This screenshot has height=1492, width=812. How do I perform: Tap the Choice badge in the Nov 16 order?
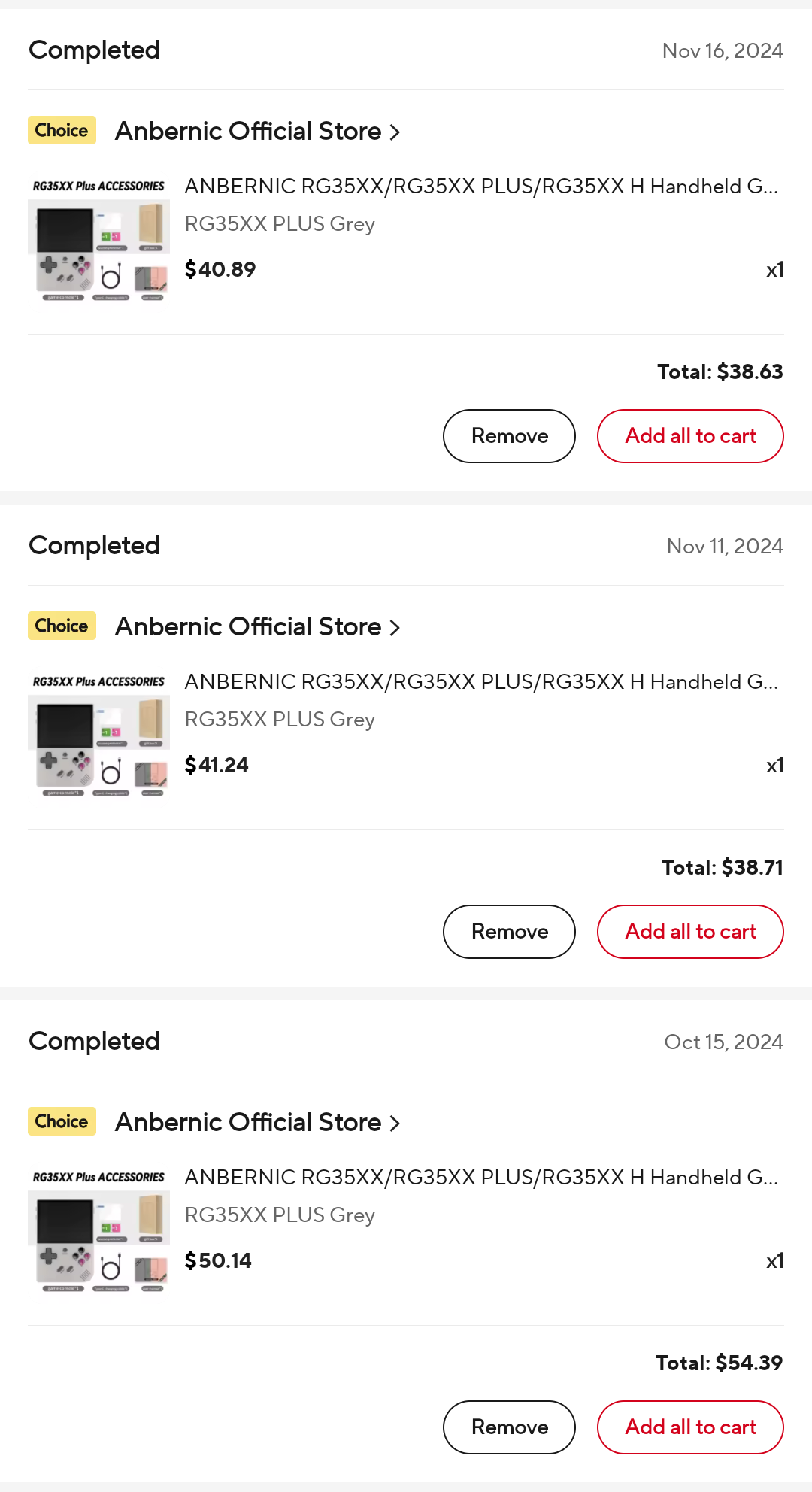[62, 130]
